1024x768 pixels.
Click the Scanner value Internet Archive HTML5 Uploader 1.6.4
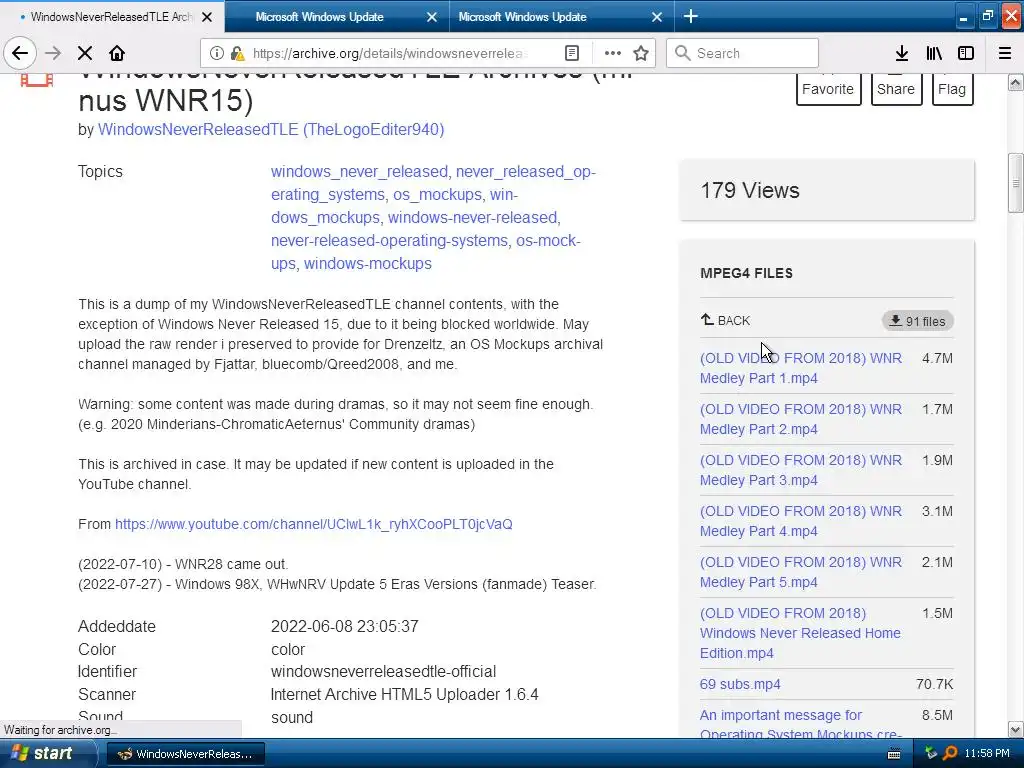pos(405,694)
